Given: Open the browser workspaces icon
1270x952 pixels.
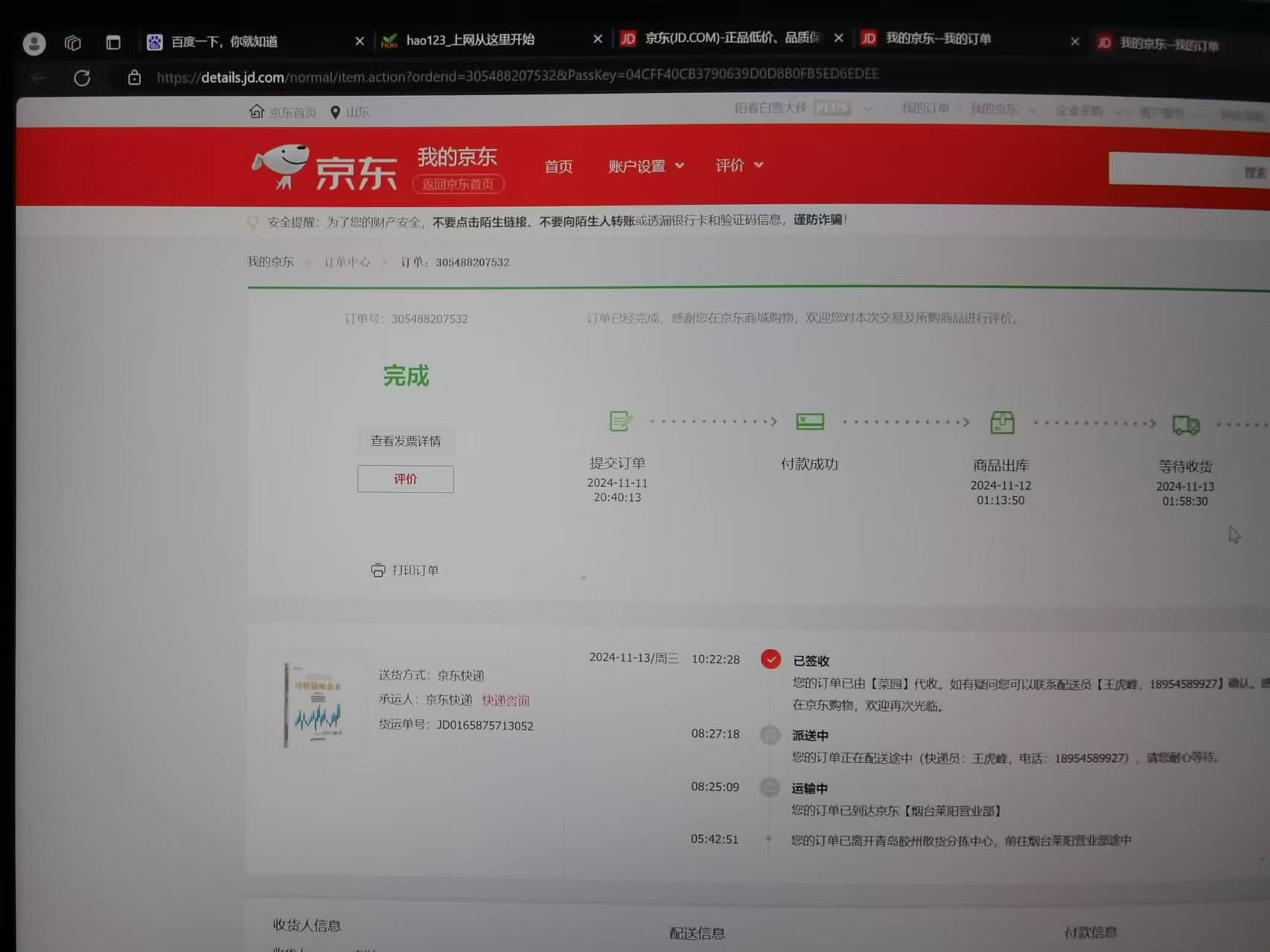Looking at the screenshot, I should (73, 42).
